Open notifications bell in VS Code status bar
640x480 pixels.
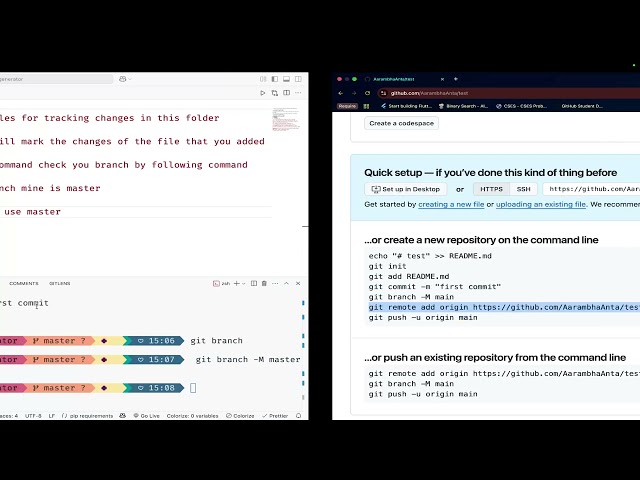(298, 416)
